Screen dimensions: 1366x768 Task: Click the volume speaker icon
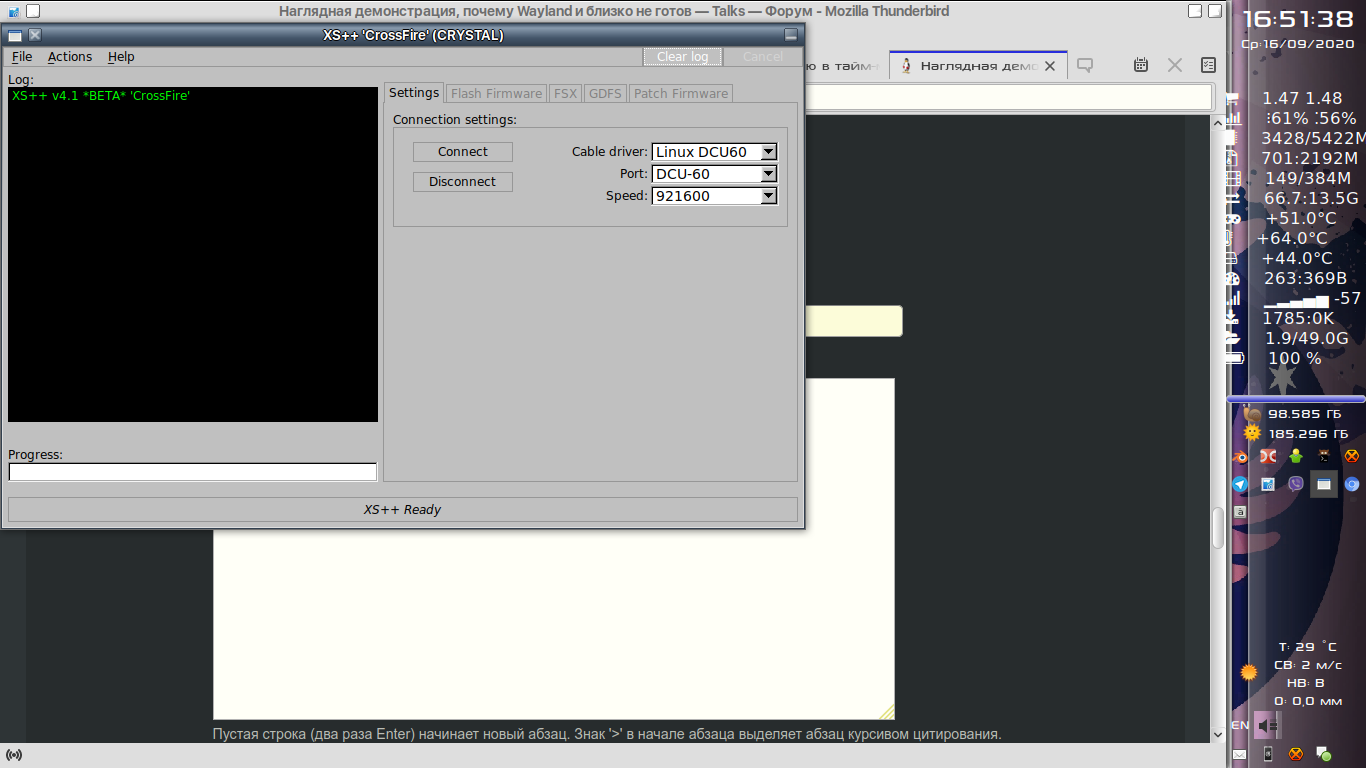tap(1267, 725)
